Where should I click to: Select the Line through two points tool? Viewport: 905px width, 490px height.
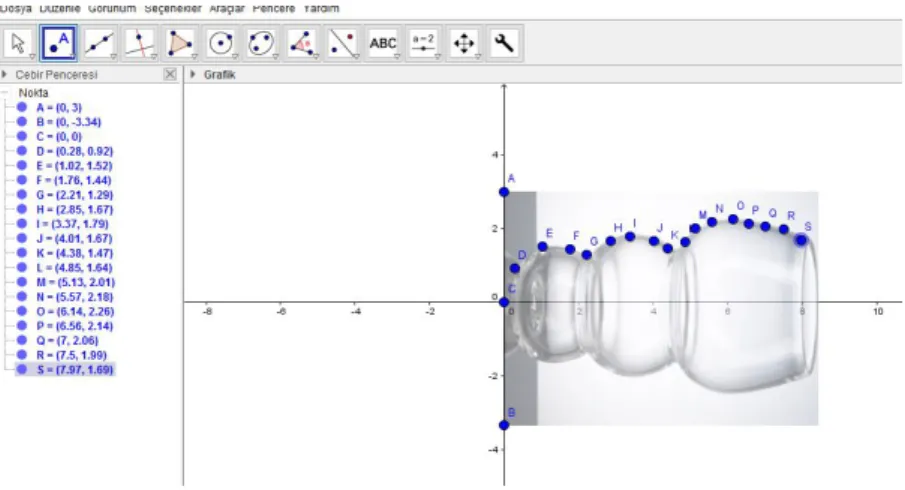tap(99, 43)
